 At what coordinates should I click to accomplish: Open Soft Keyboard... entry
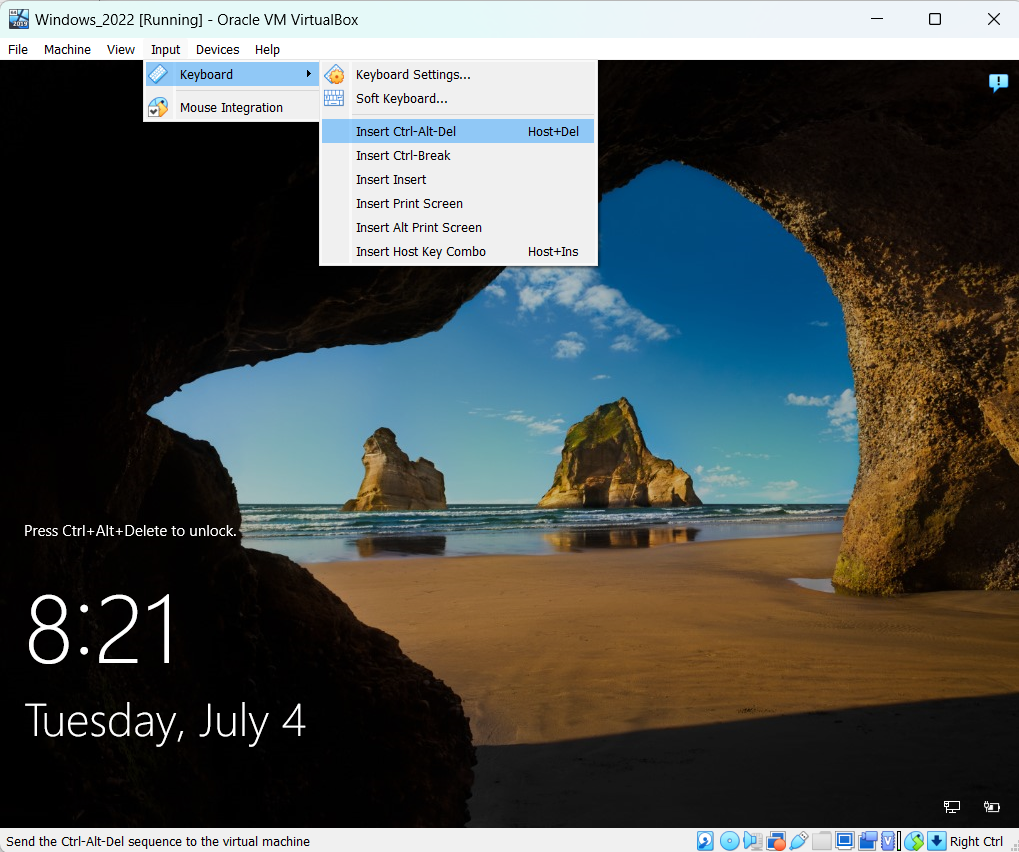point(458,99)
